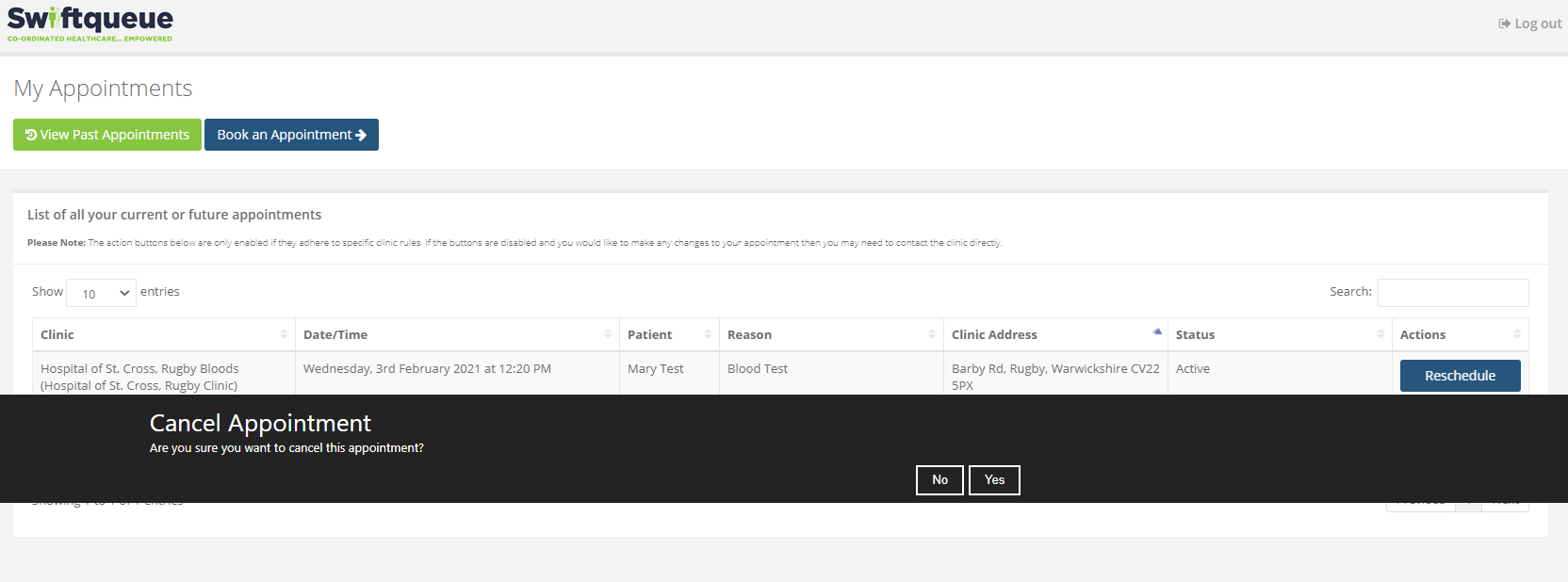Confirm cancellation by clicking Yes
Screen dimensions: 1568x582
click(994, 480)
